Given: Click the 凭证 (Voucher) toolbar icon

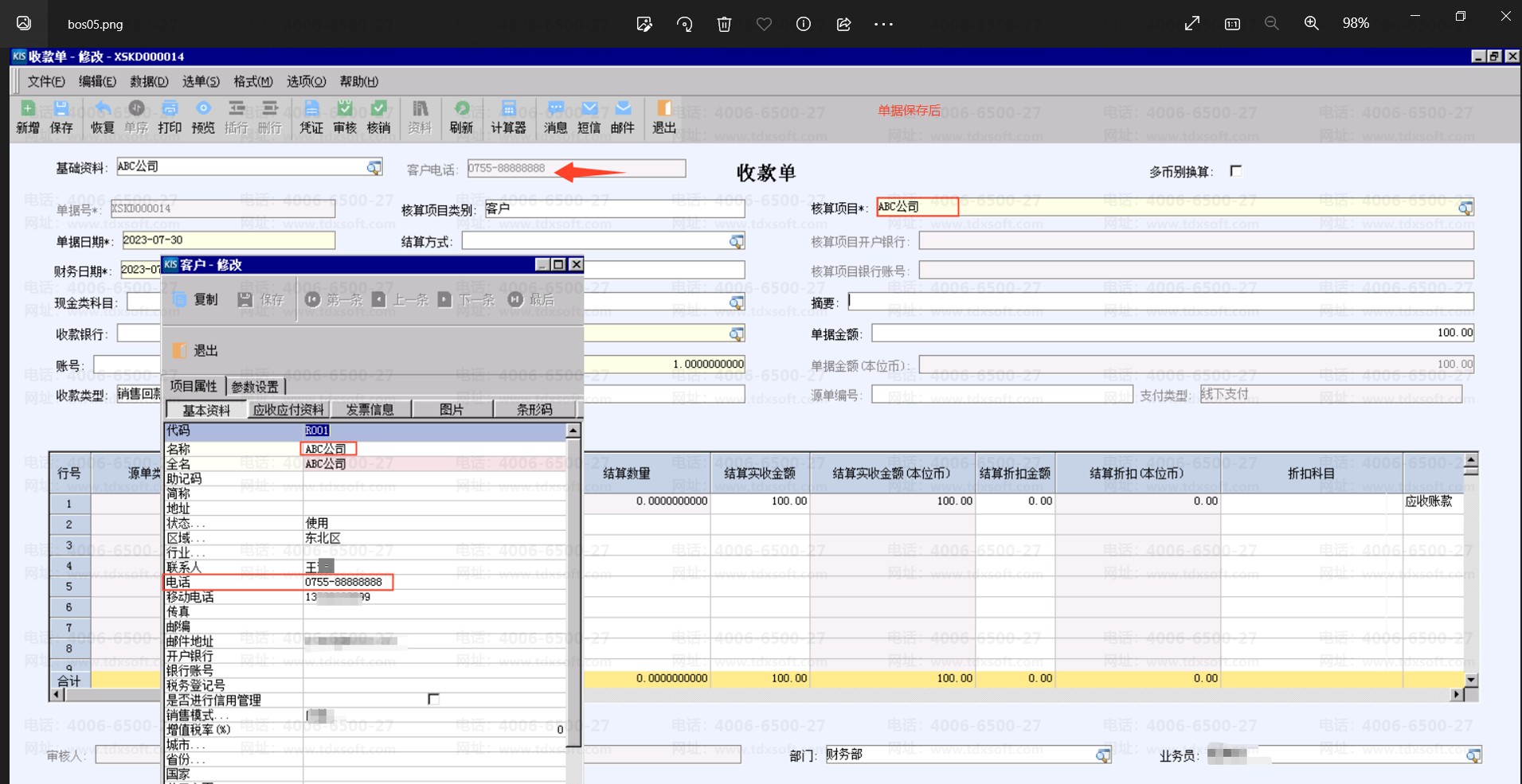Looking at the screenshot, I should point(311,117).
